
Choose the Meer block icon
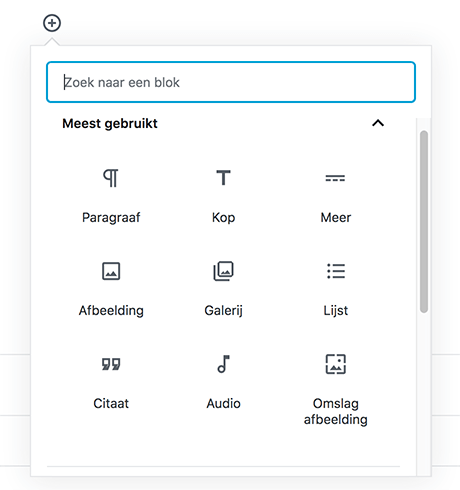(335, 178)
